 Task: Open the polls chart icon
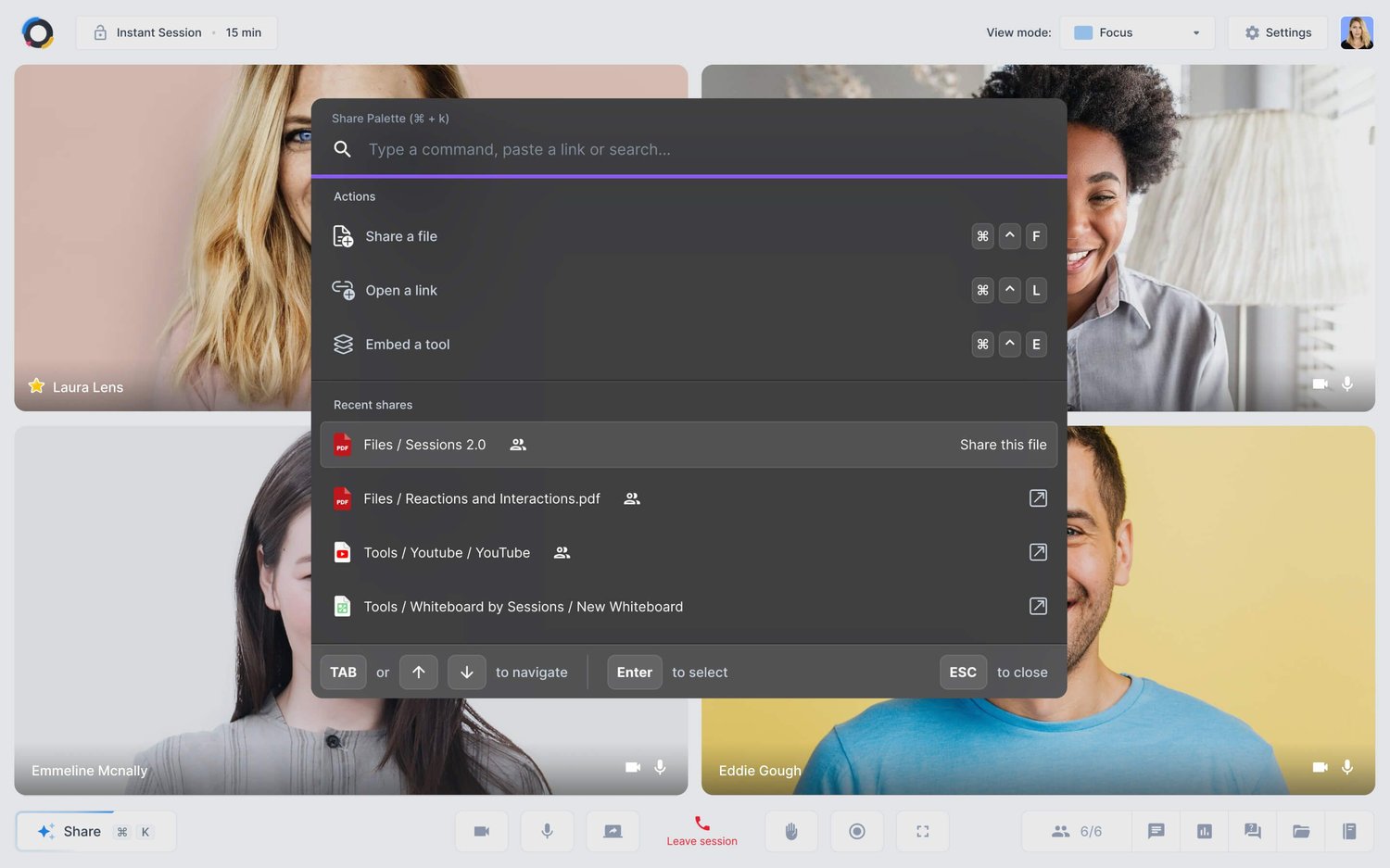click(x=1205, y=831)
